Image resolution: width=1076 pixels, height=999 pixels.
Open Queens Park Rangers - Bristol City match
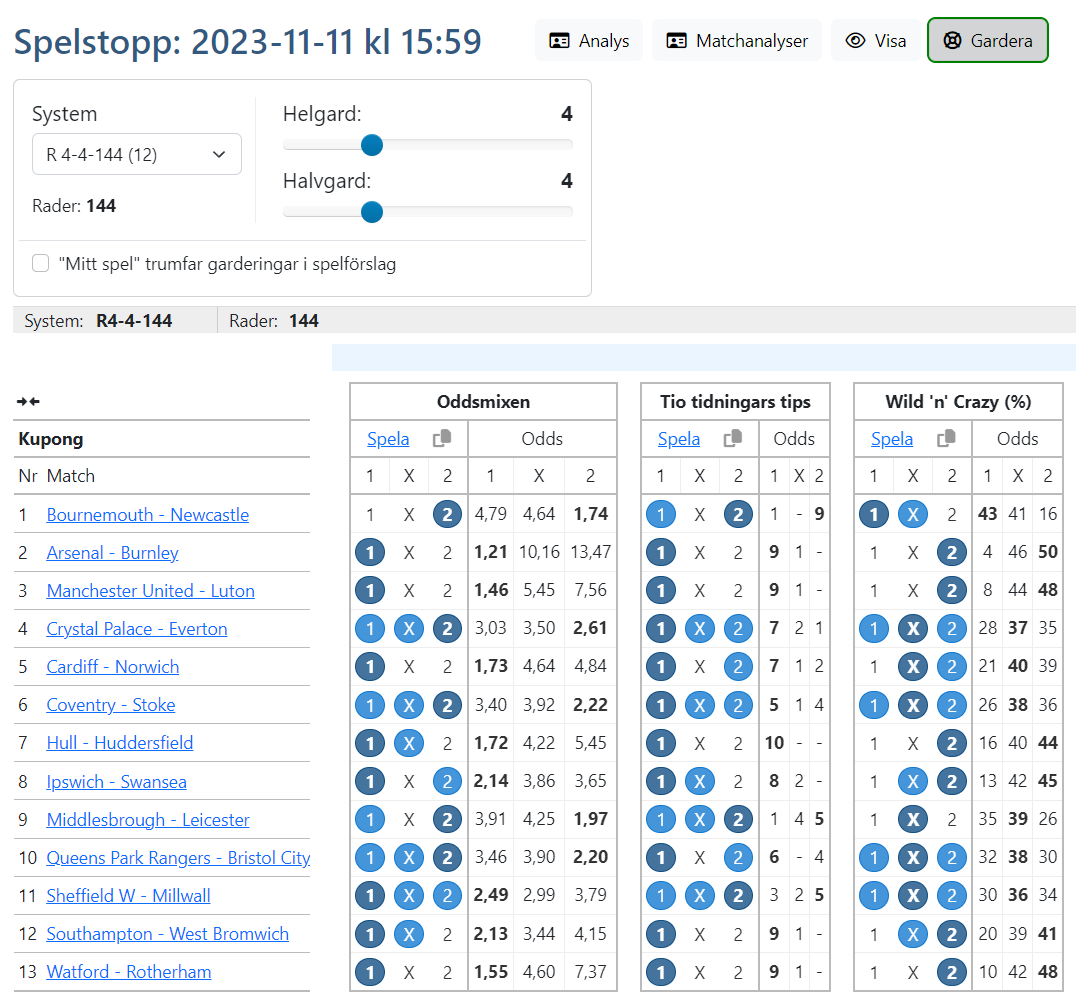[x=178, y=858]
